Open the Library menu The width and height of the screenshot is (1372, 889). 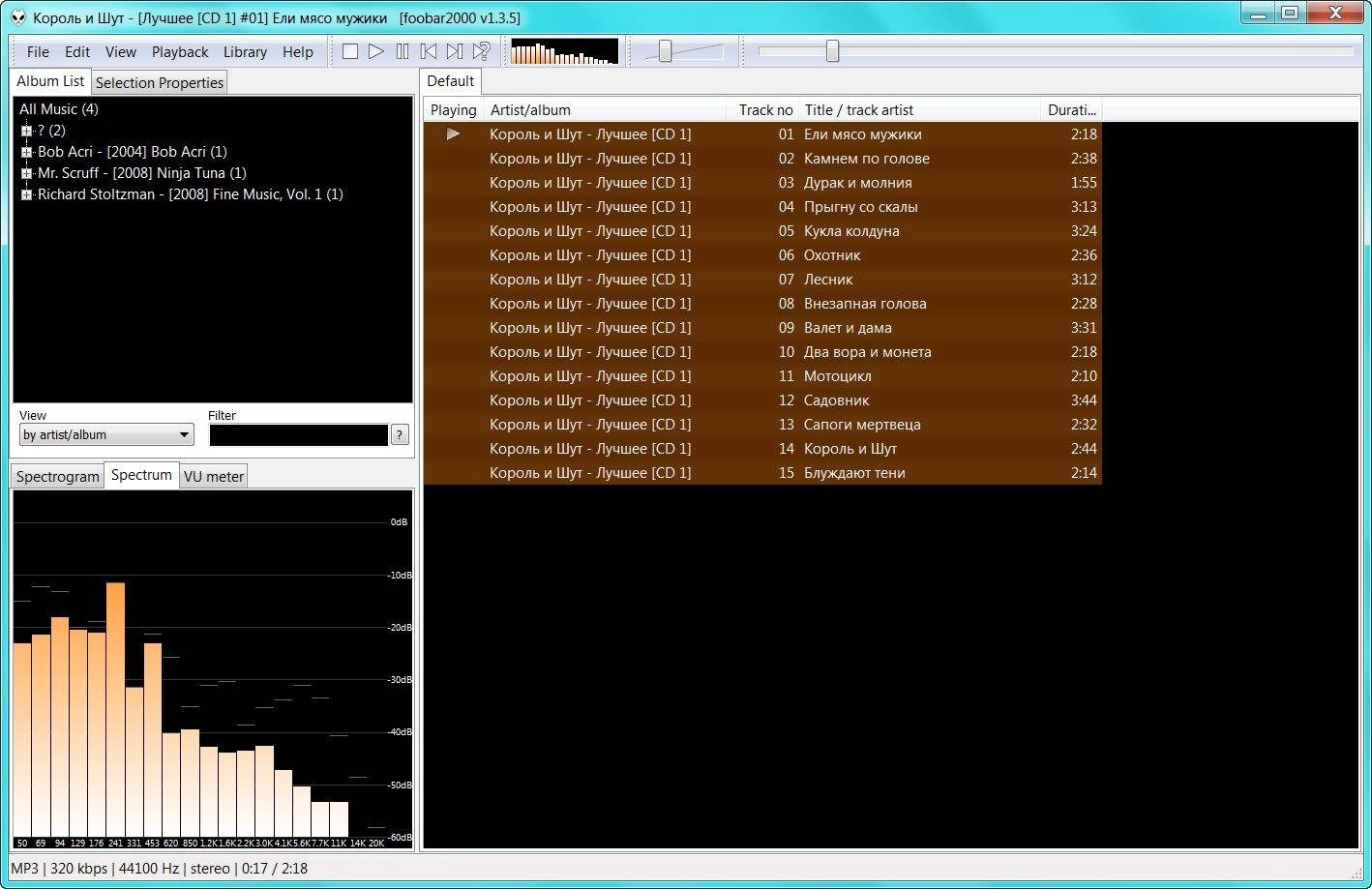(x=245, y=52)
